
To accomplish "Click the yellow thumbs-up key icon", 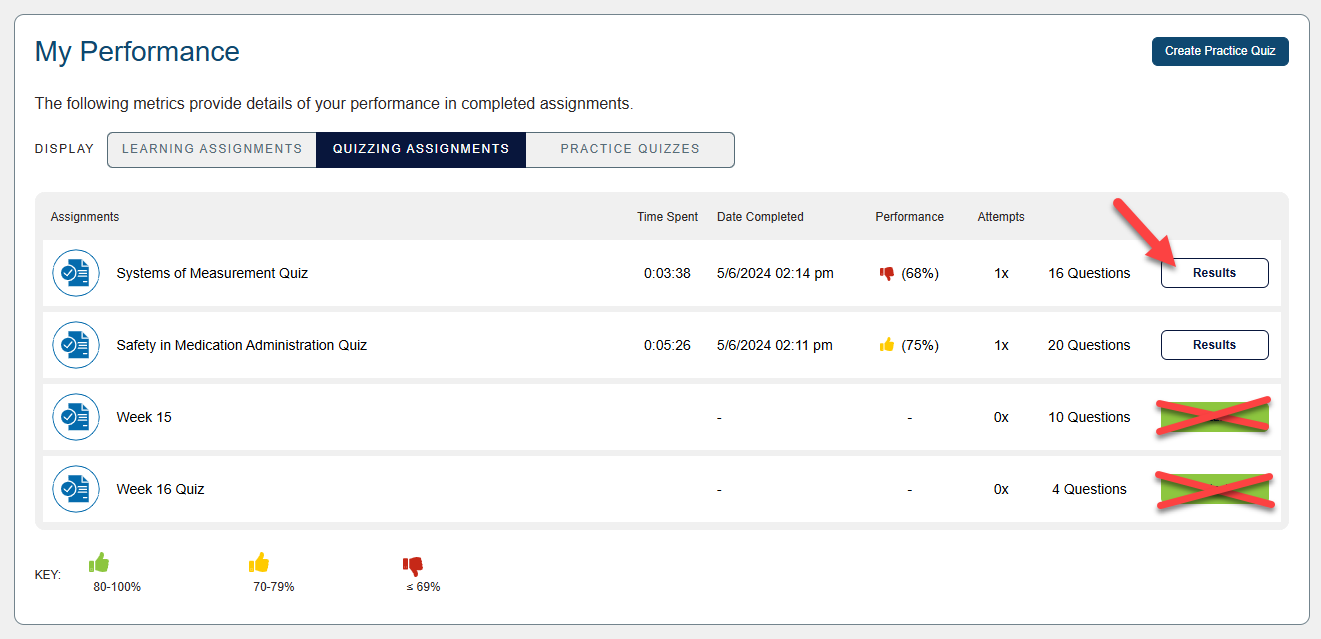I will point(259,563).
